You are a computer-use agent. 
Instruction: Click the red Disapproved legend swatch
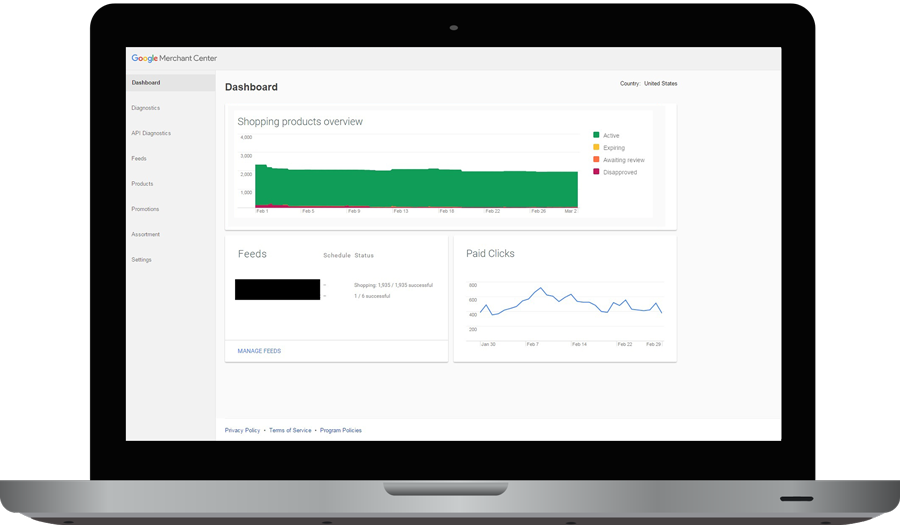[596, 172]
